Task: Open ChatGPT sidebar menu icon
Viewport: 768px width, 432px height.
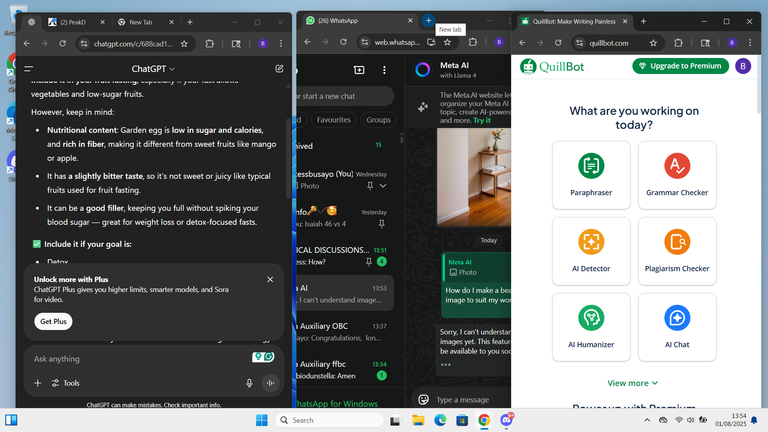Action: pyautogui.click(x=29, y=69)
